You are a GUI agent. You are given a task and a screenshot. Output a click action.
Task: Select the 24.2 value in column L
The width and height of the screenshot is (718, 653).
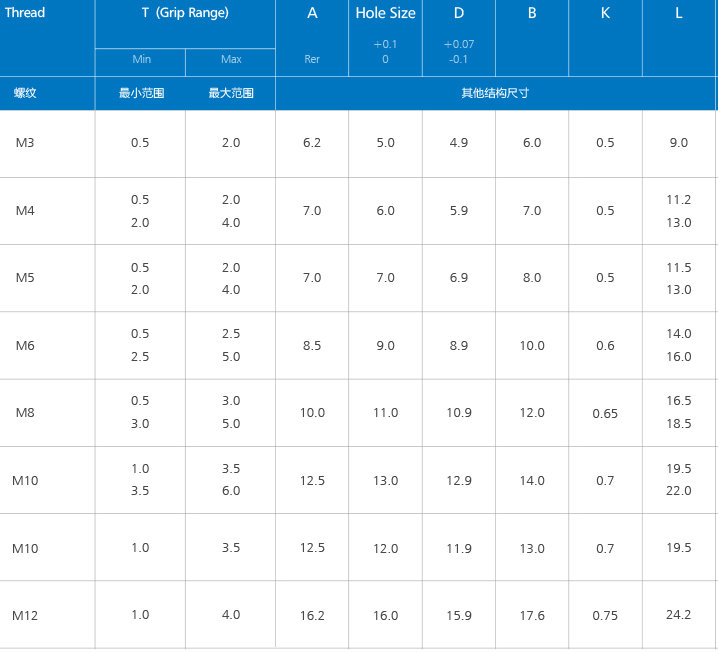679,615
